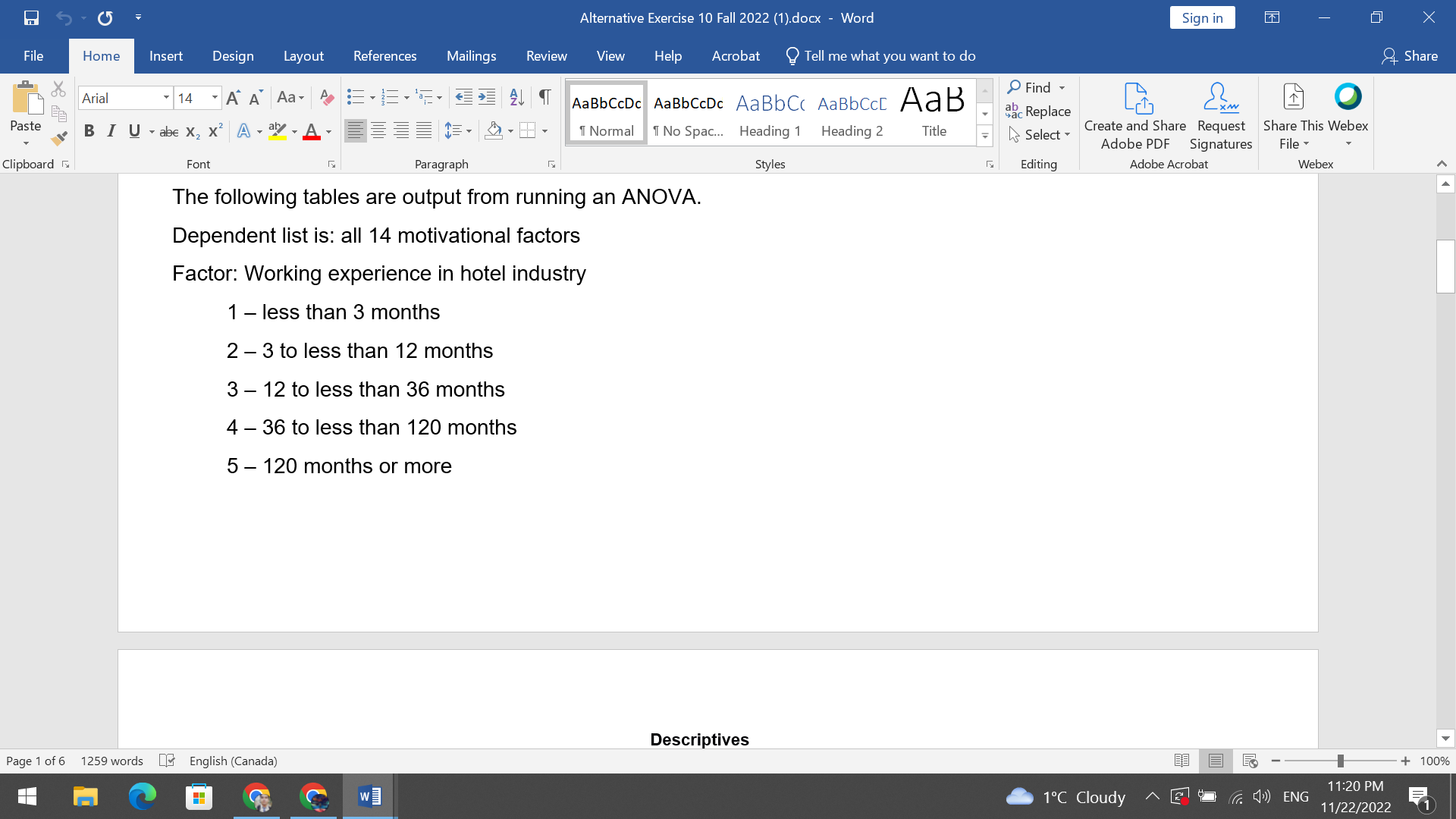Click the Format Painter icon
This screenshot has width=1456, height=819.
pyautogui.click(x=58, y=139)
